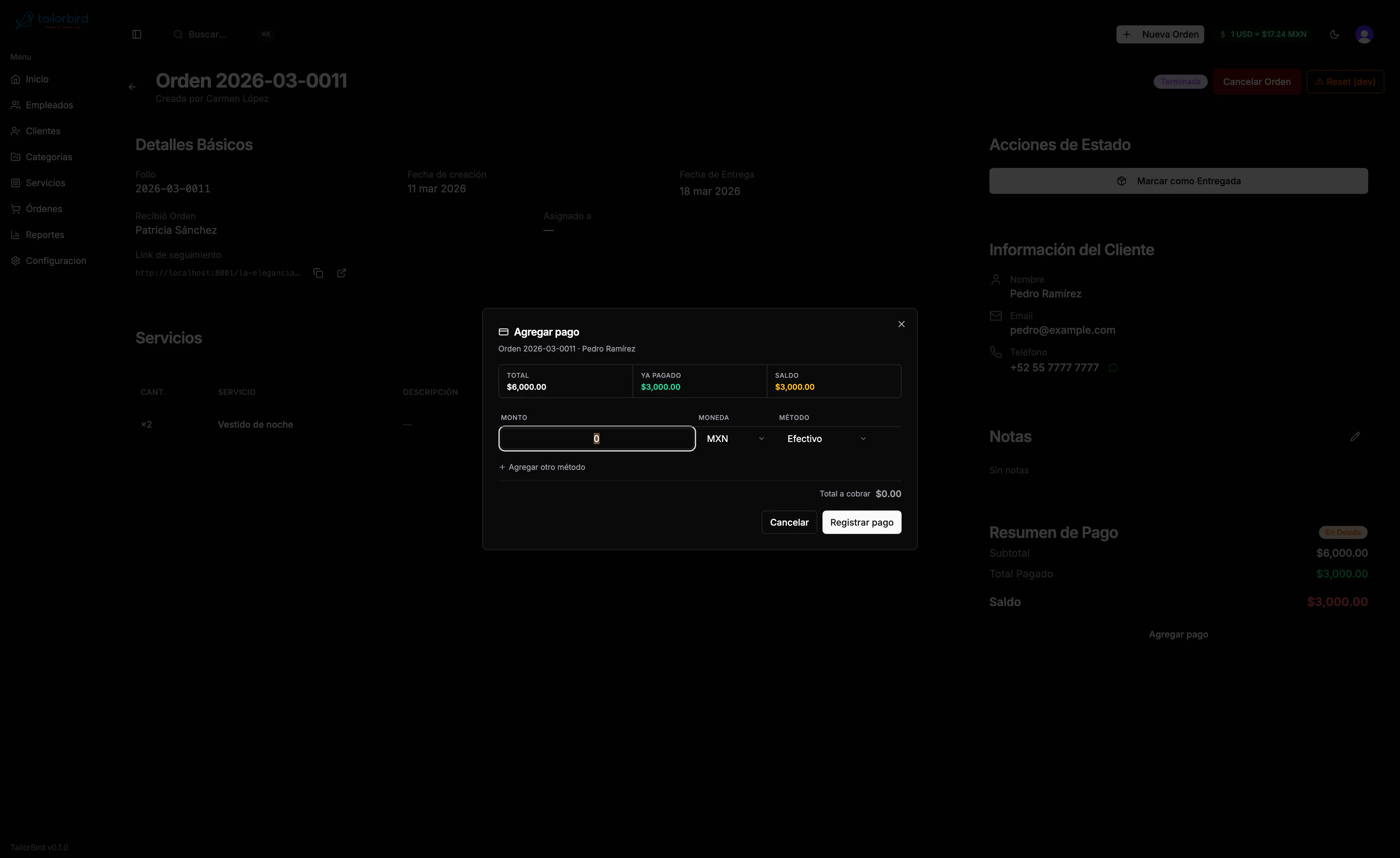Viewport: 1400px width, 858px height.
Task: Click the Categorías folder icon
Action: point(15,157)
